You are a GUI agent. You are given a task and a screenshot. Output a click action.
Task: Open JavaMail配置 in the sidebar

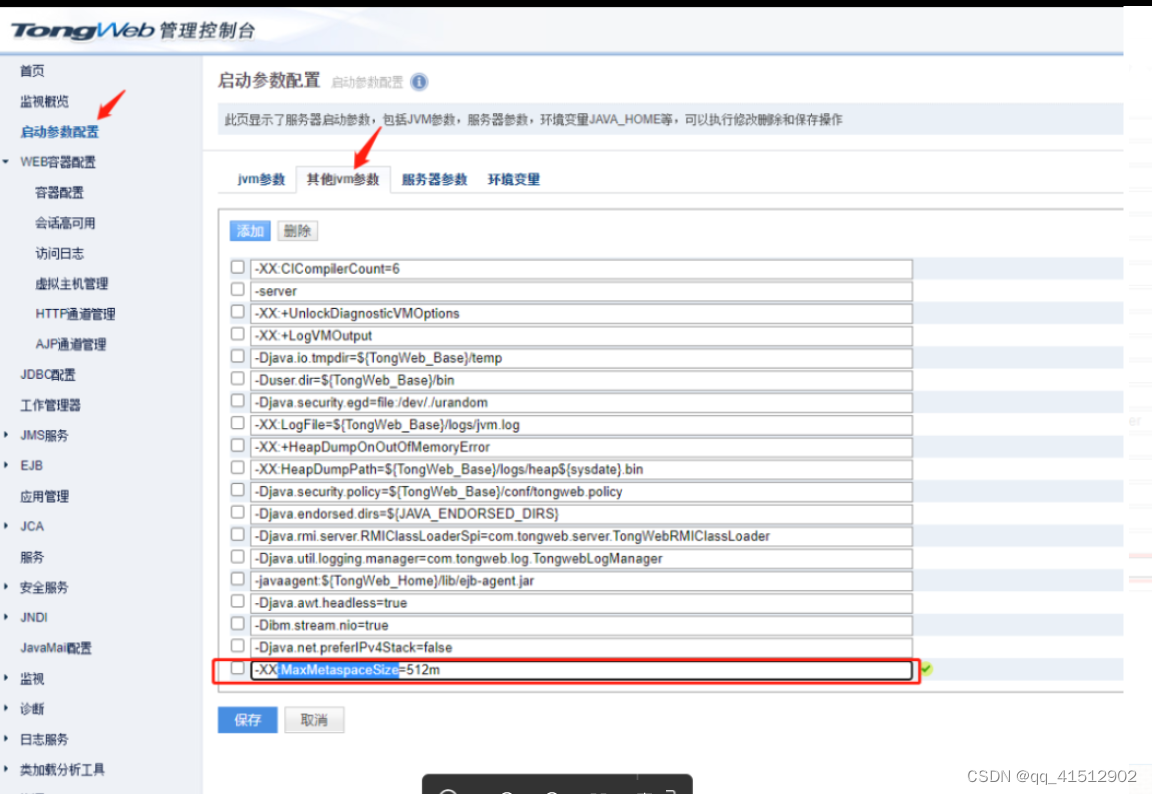(56, 648)
